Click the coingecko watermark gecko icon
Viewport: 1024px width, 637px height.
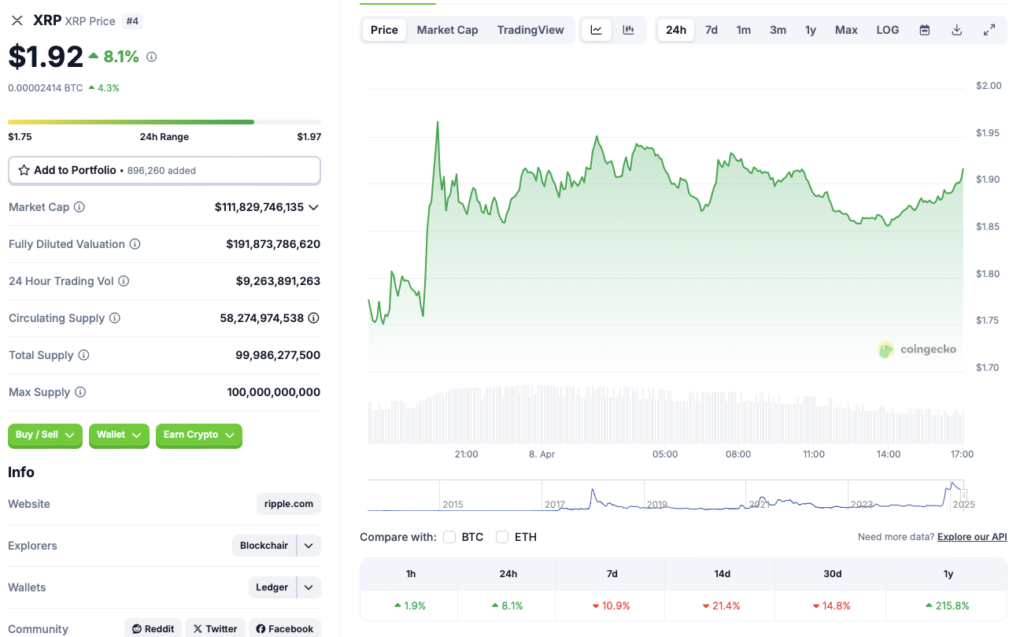pyautogui.click(x=885, y=350)
